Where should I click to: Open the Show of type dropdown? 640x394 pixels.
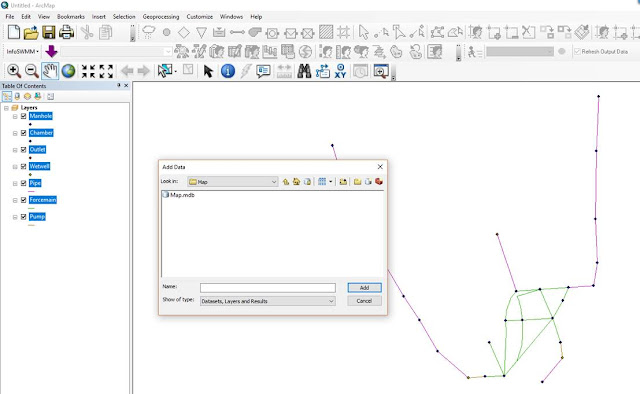coord(331,301)
